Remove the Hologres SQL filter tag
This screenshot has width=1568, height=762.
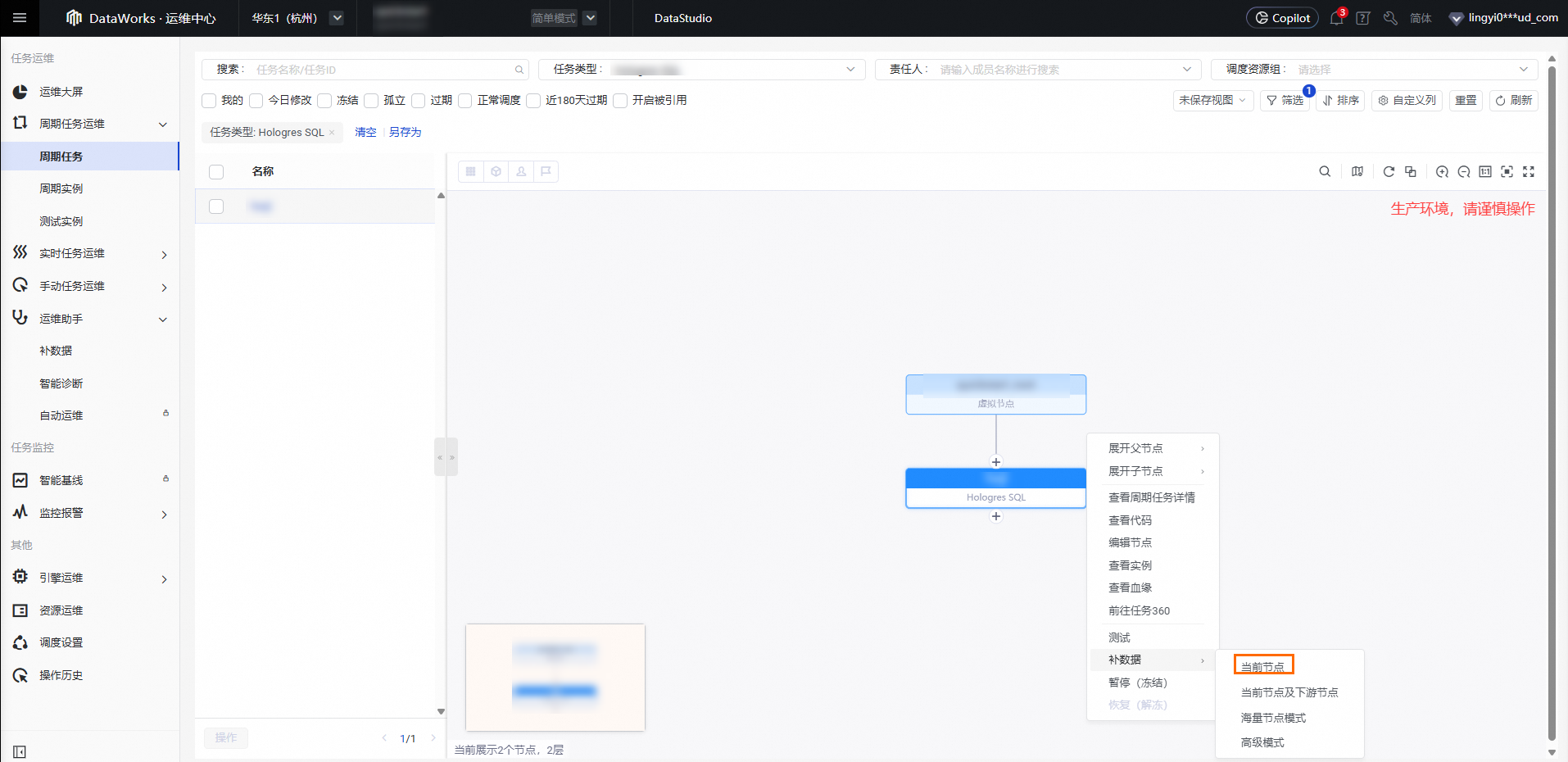tap(332, 133)
